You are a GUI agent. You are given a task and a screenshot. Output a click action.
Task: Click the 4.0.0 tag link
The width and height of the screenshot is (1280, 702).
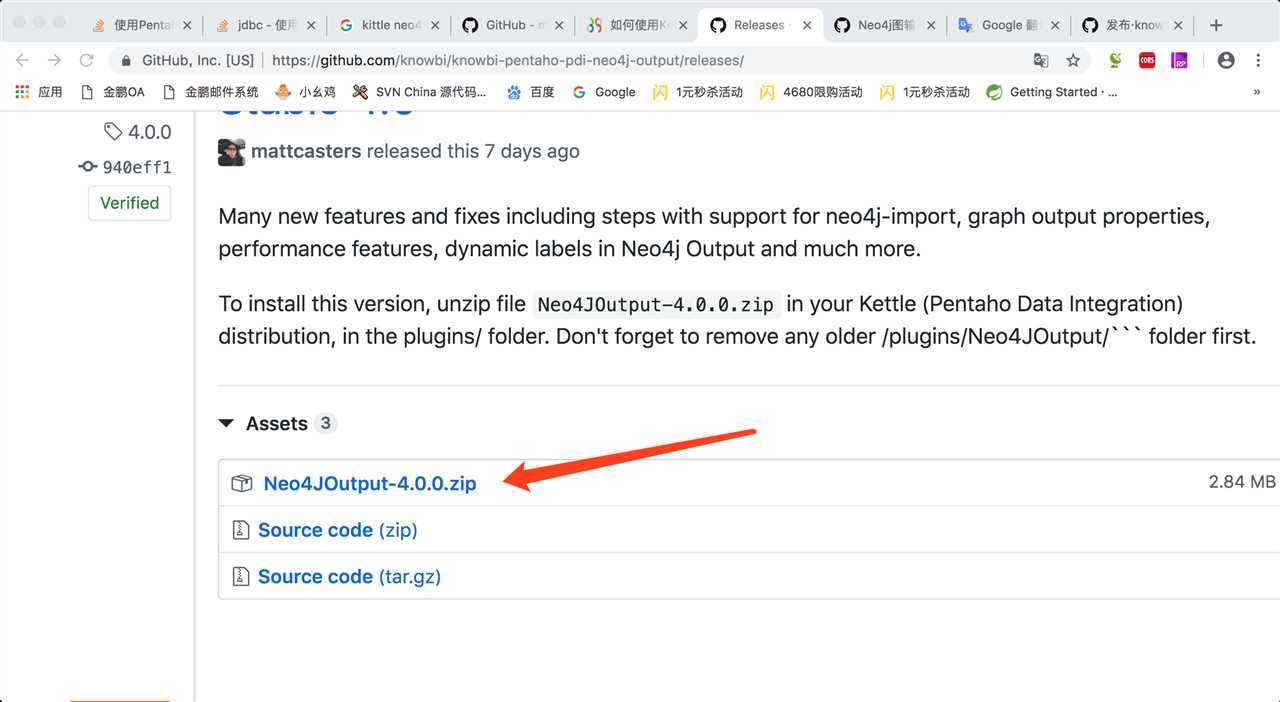point(138,132)
